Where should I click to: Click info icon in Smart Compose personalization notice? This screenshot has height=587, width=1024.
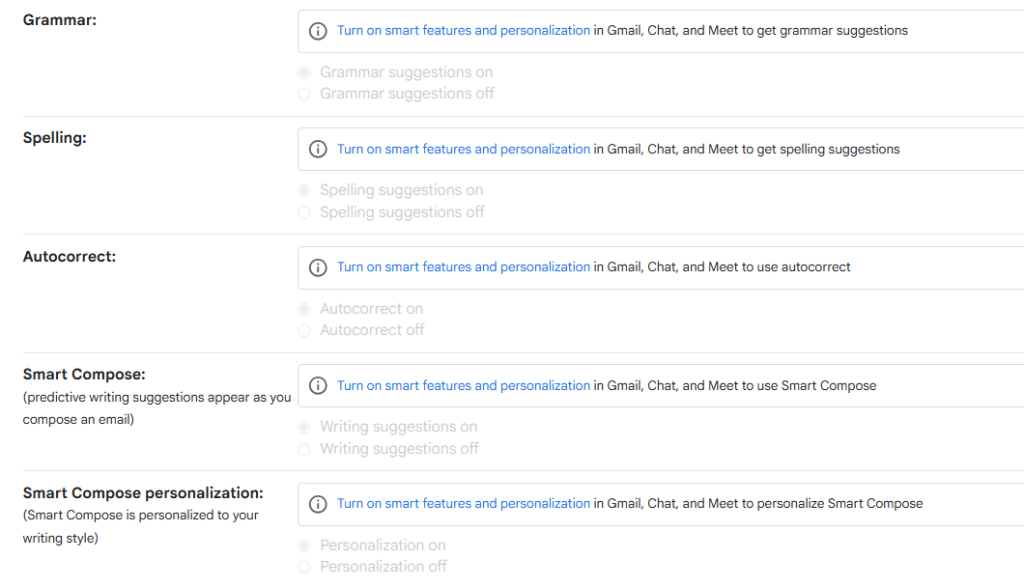(x=318, y=504)
